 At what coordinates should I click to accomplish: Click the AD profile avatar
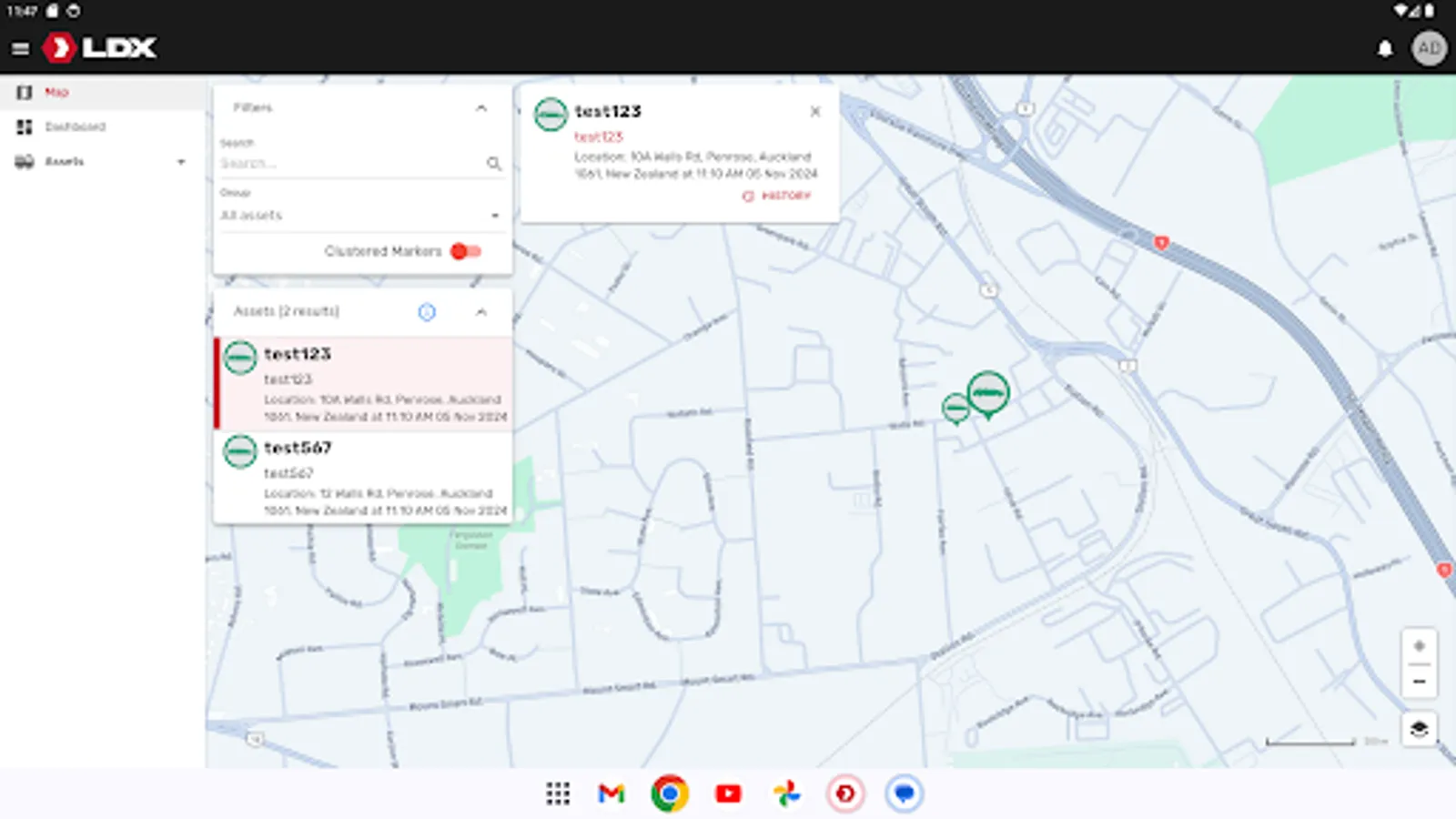coord(1429,48)
